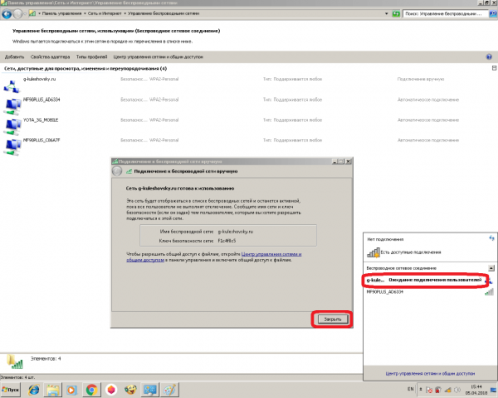Launch Google Chrome from taskbar
Image resolution: width=498 pixels, height=398 pixels.
tap(91, 390)
